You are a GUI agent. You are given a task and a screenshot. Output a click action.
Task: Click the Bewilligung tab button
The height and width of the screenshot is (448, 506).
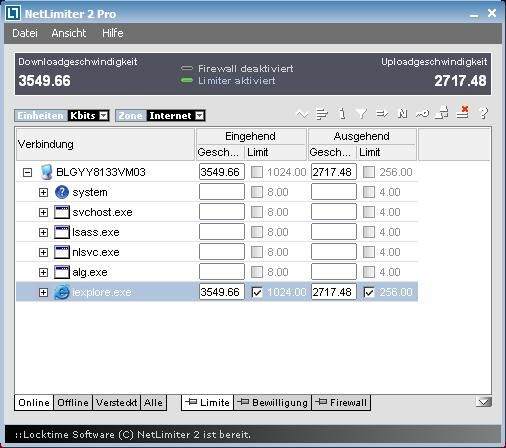pos(273,402)
